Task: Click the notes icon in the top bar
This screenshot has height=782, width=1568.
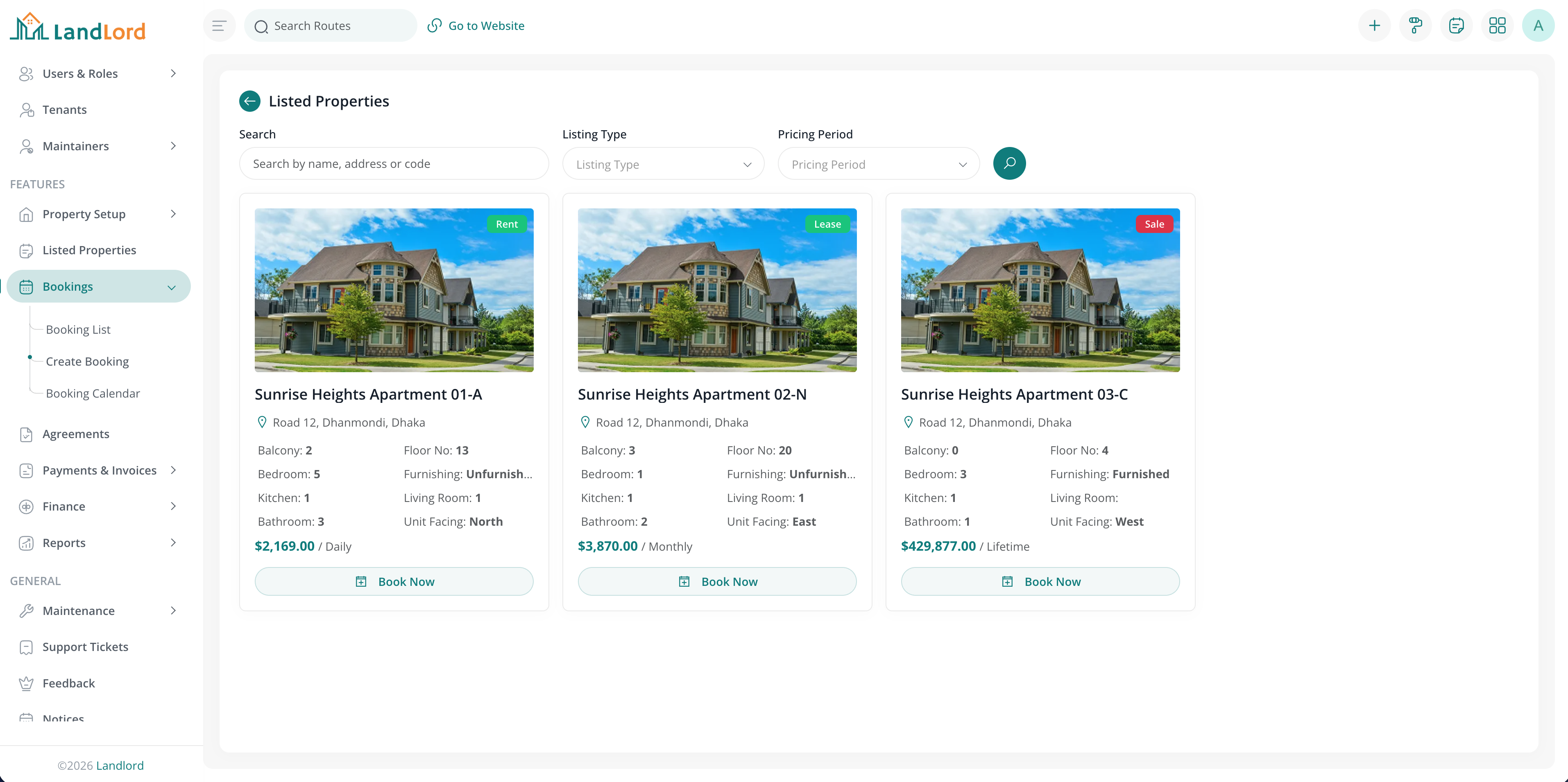Action: (1457, 25)
